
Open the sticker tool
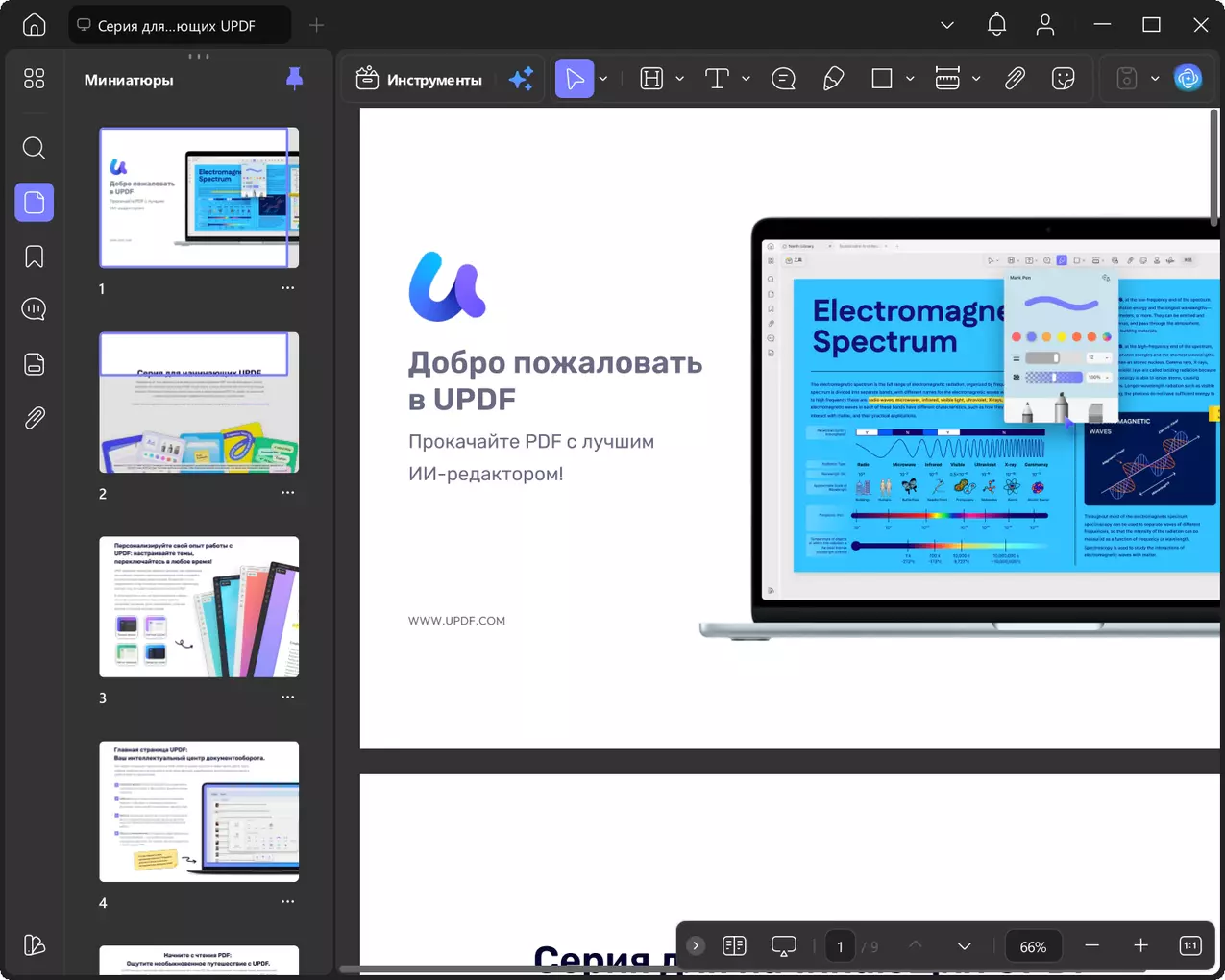(1064, 79)
